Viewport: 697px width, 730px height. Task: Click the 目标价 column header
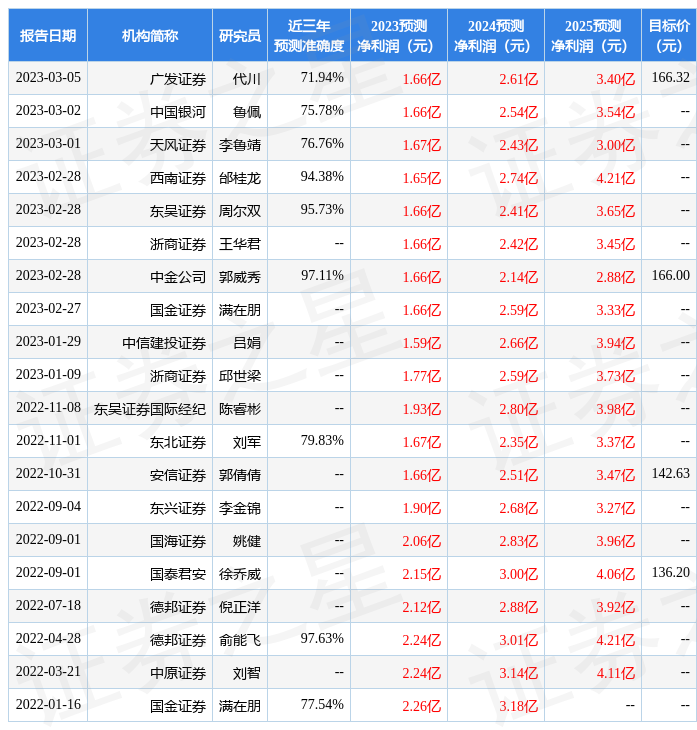pyautogui.click(x=669, y=35)
